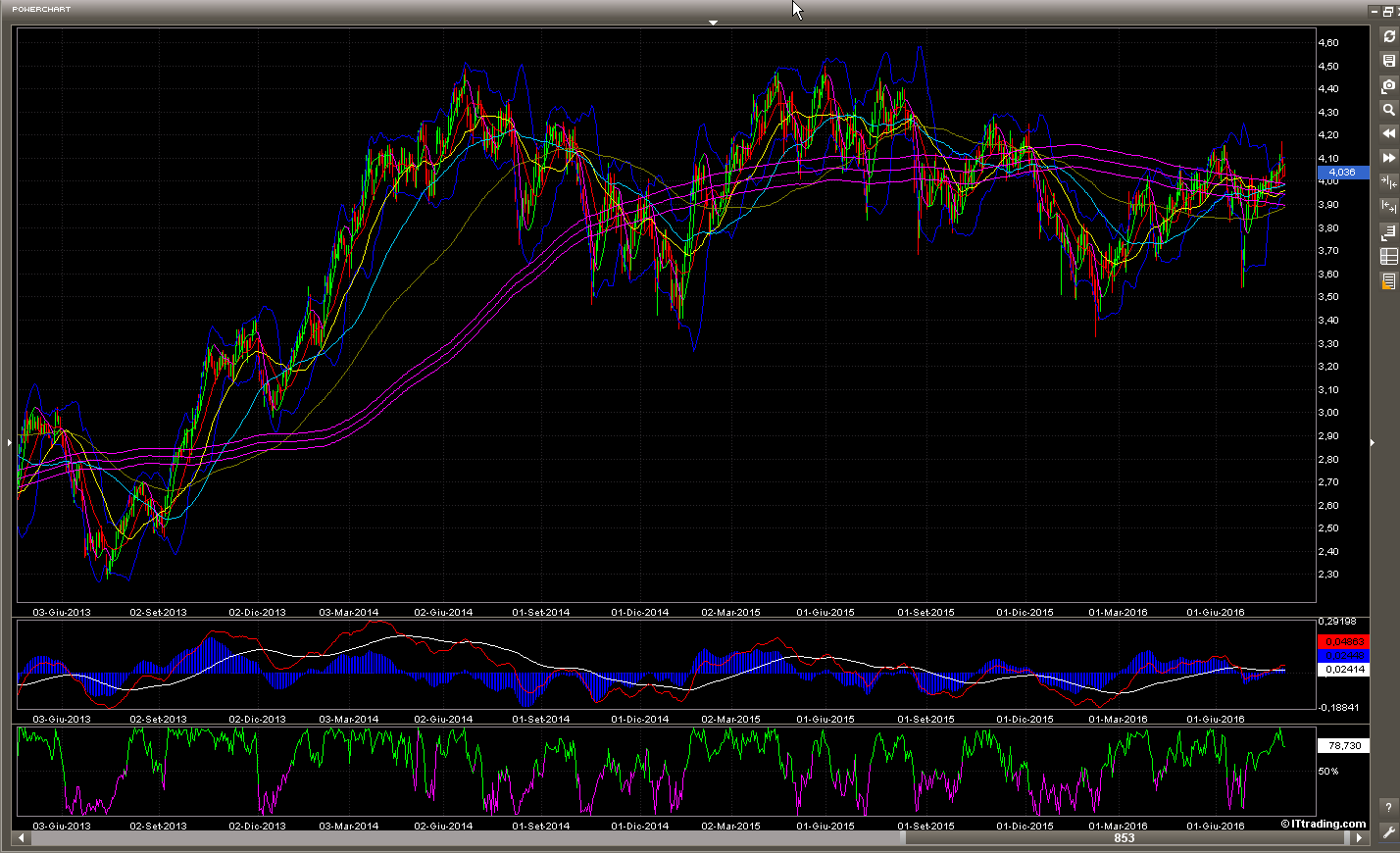Open settings with the wrench icon

1388,832
